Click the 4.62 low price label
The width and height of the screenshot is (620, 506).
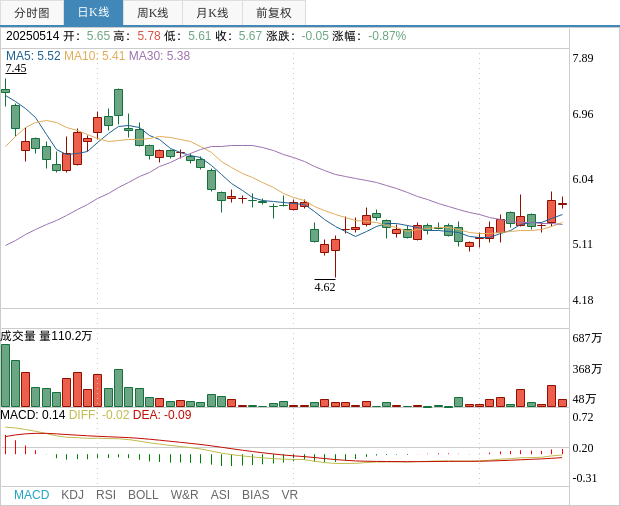click(x=325, y=287)
